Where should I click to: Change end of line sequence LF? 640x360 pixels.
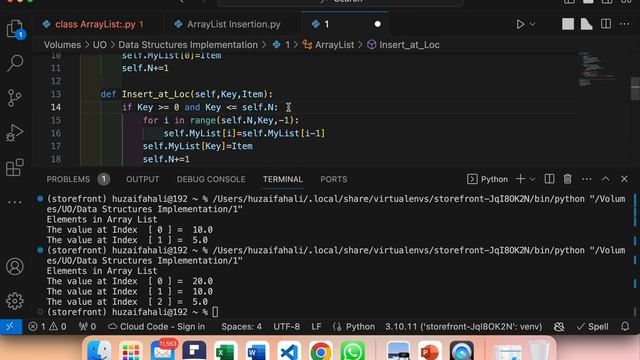pyautogui.click(x=316, y=327)
